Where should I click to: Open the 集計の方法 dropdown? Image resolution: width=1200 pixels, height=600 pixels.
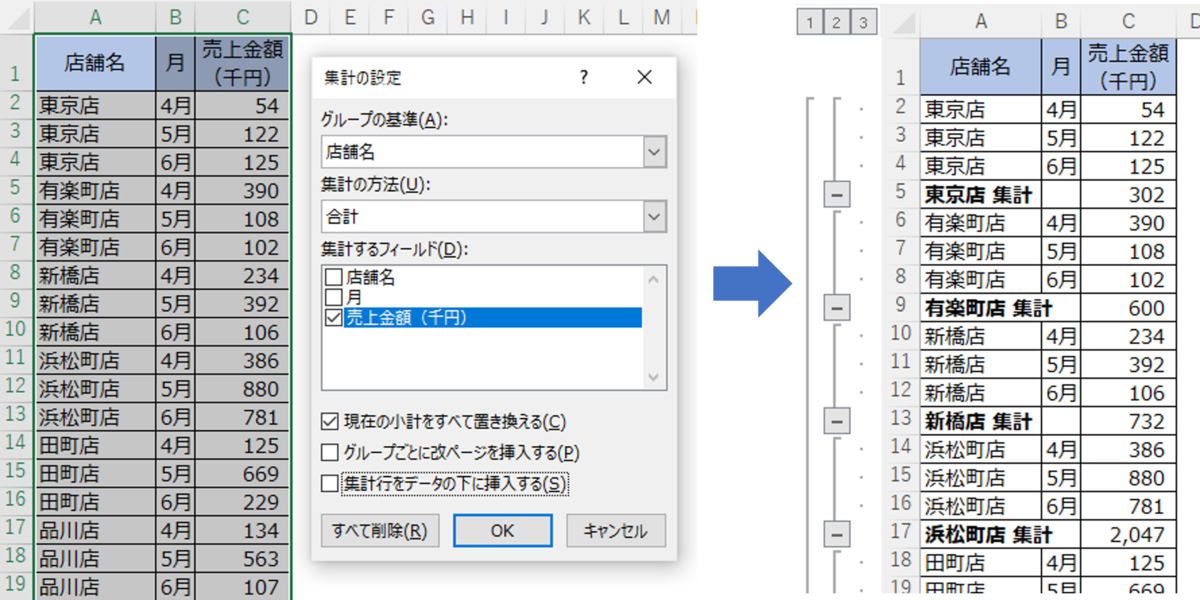(x=656, y=217)
